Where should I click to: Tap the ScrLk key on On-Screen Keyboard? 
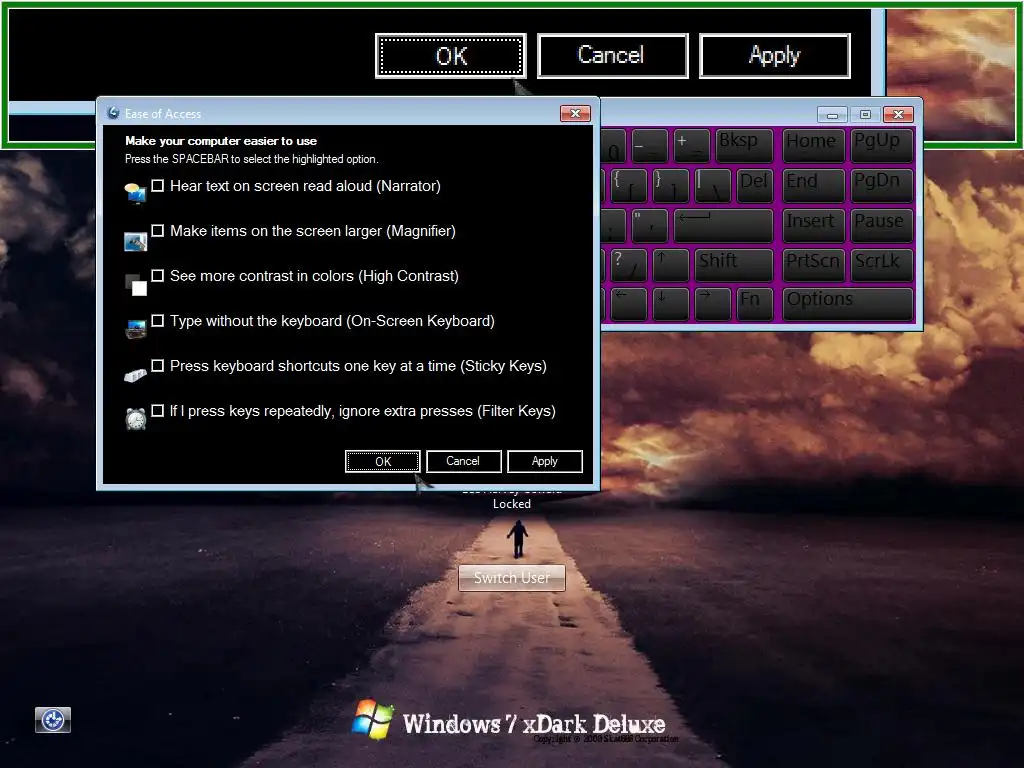coord(882,264)
